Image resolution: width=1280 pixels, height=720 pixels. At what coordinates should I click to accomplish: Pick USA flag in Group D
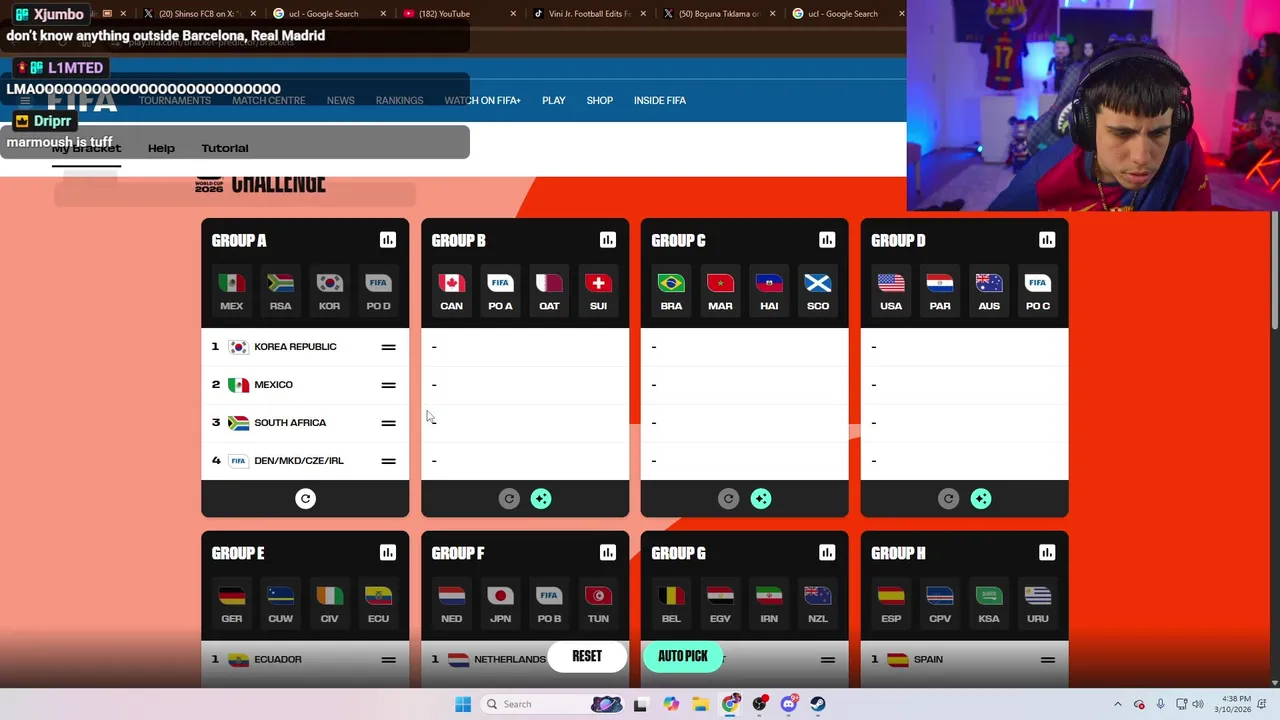click(x=891, y=290)
